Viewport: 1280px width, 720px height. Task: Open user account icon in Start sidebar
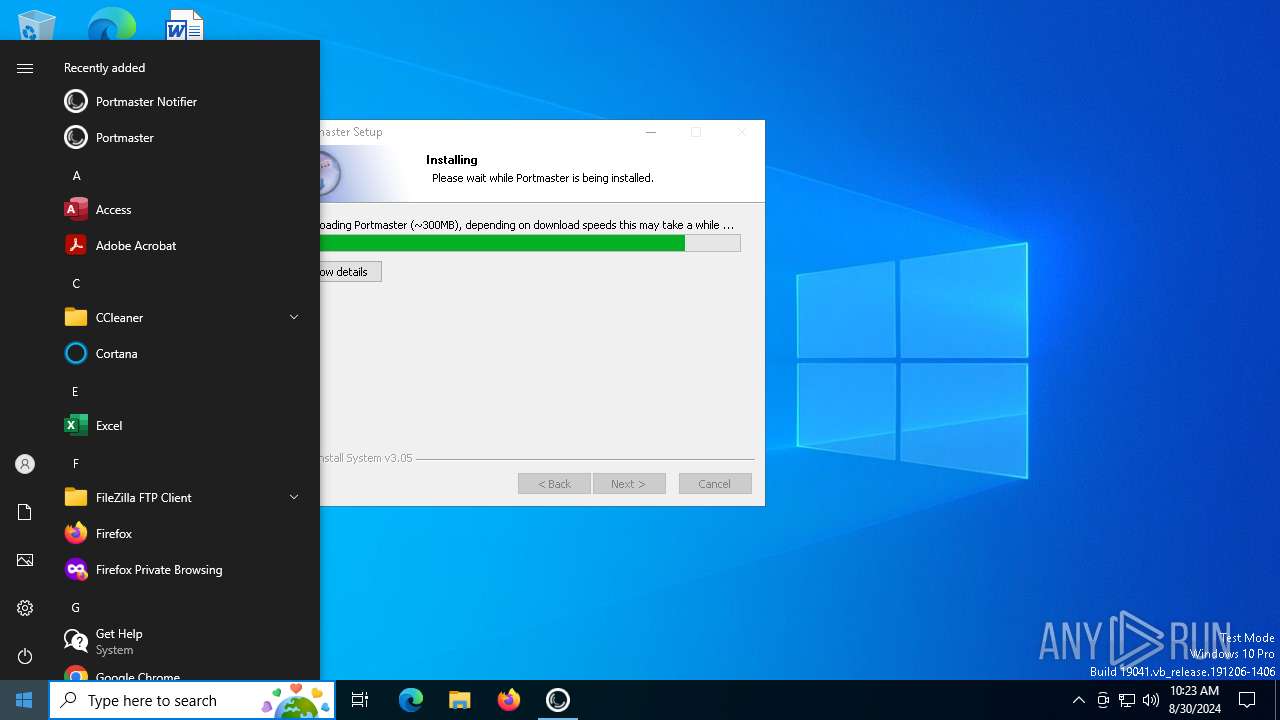tap(25, 464)
